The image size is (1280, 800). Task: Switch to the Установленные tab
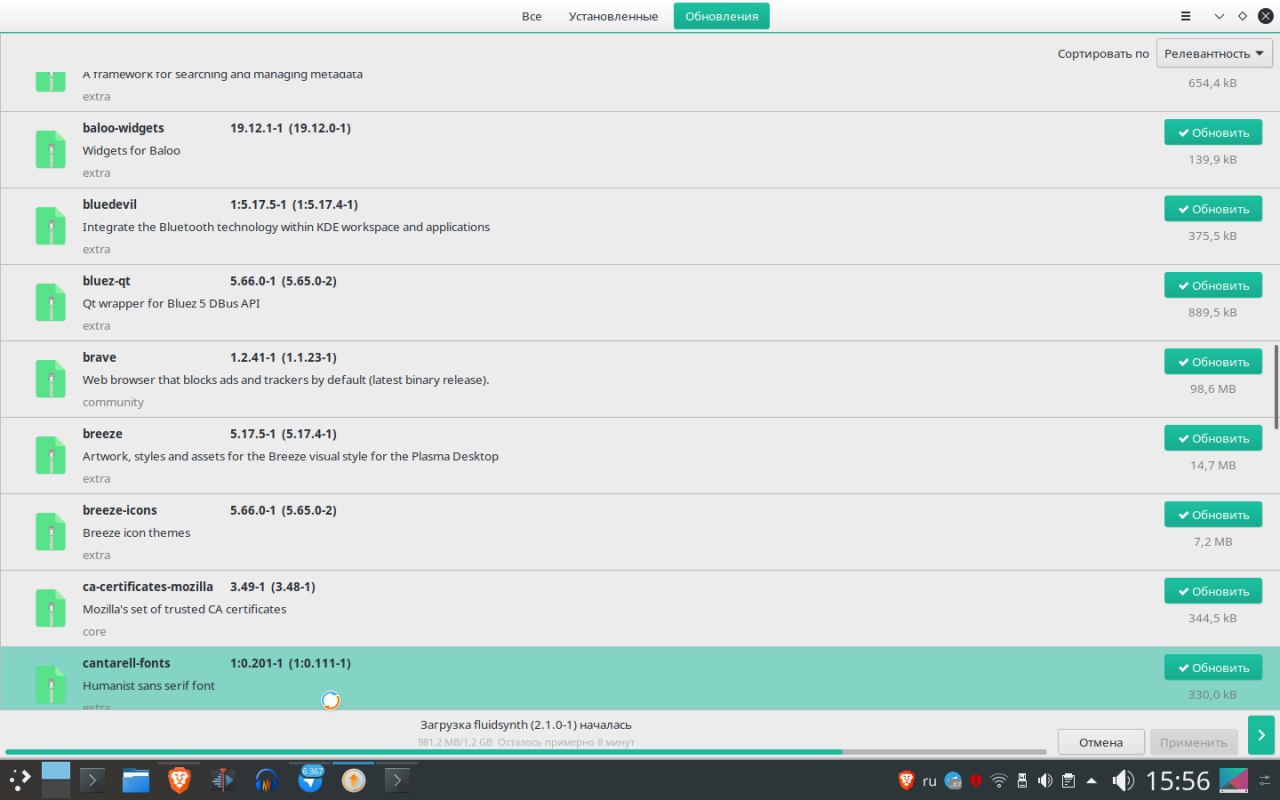pos(613,16)
